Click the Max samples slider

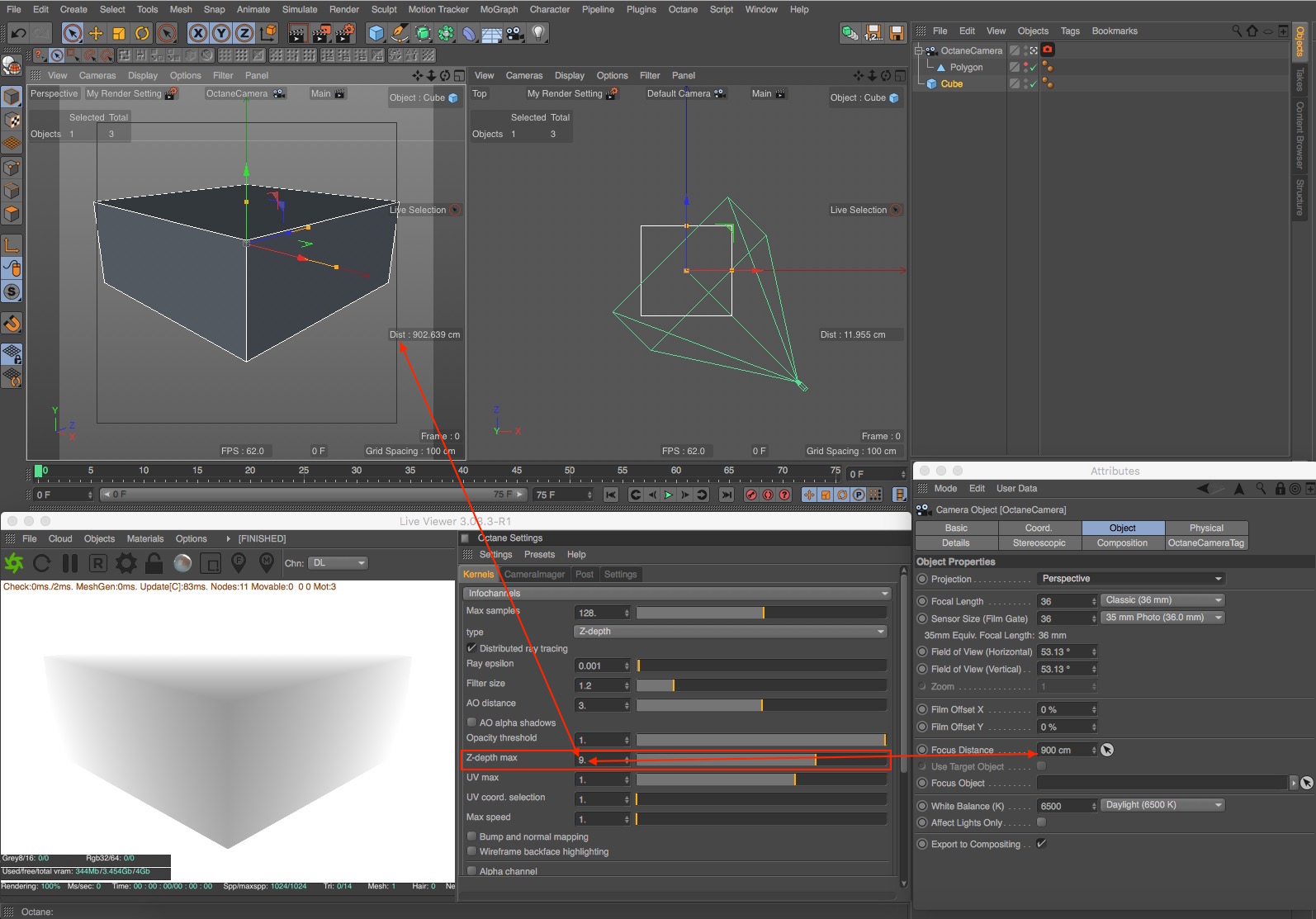coord(760,613)
